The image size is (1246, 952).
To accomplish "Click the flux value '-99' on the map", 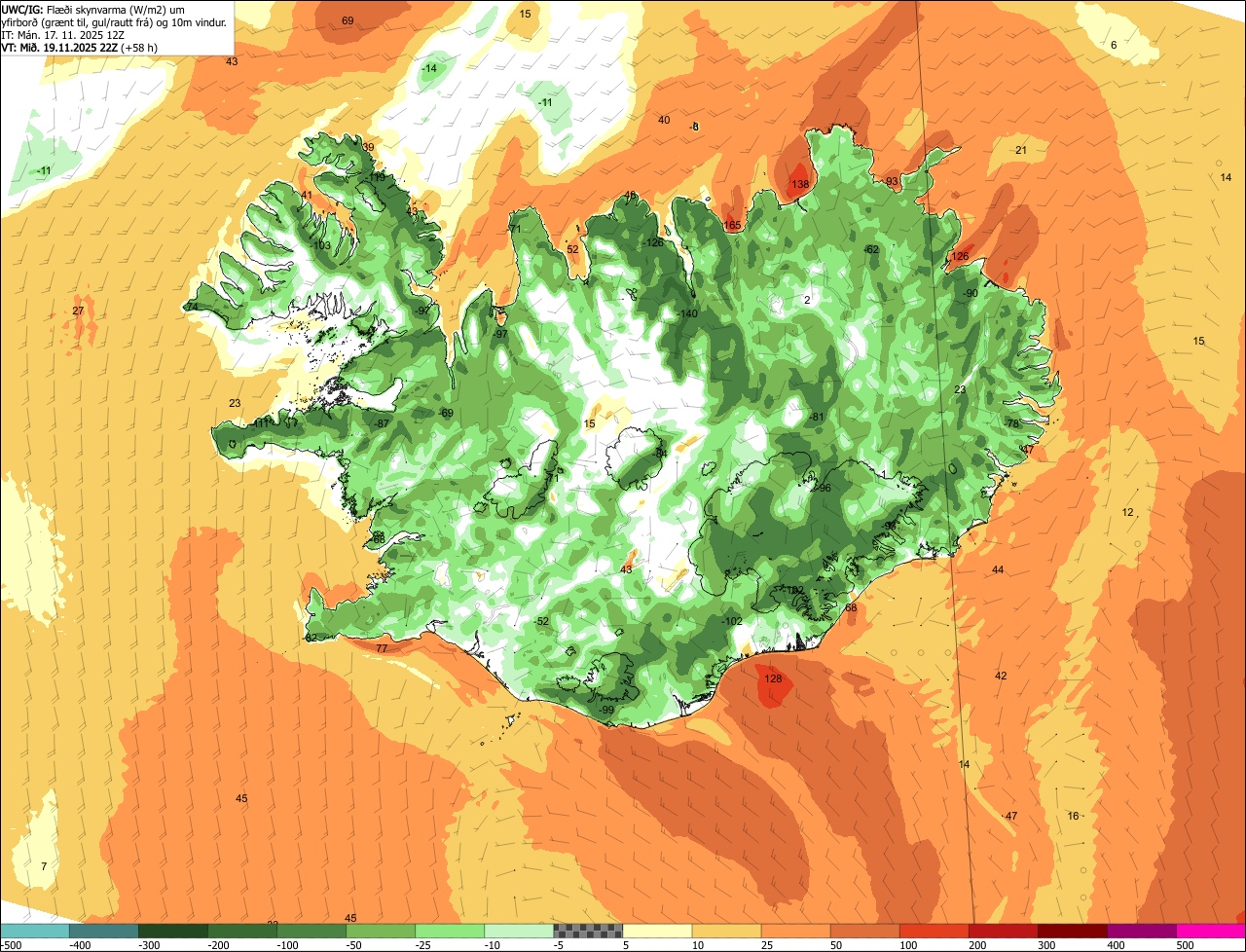I will pyautogui.click(x=605, y=711).
